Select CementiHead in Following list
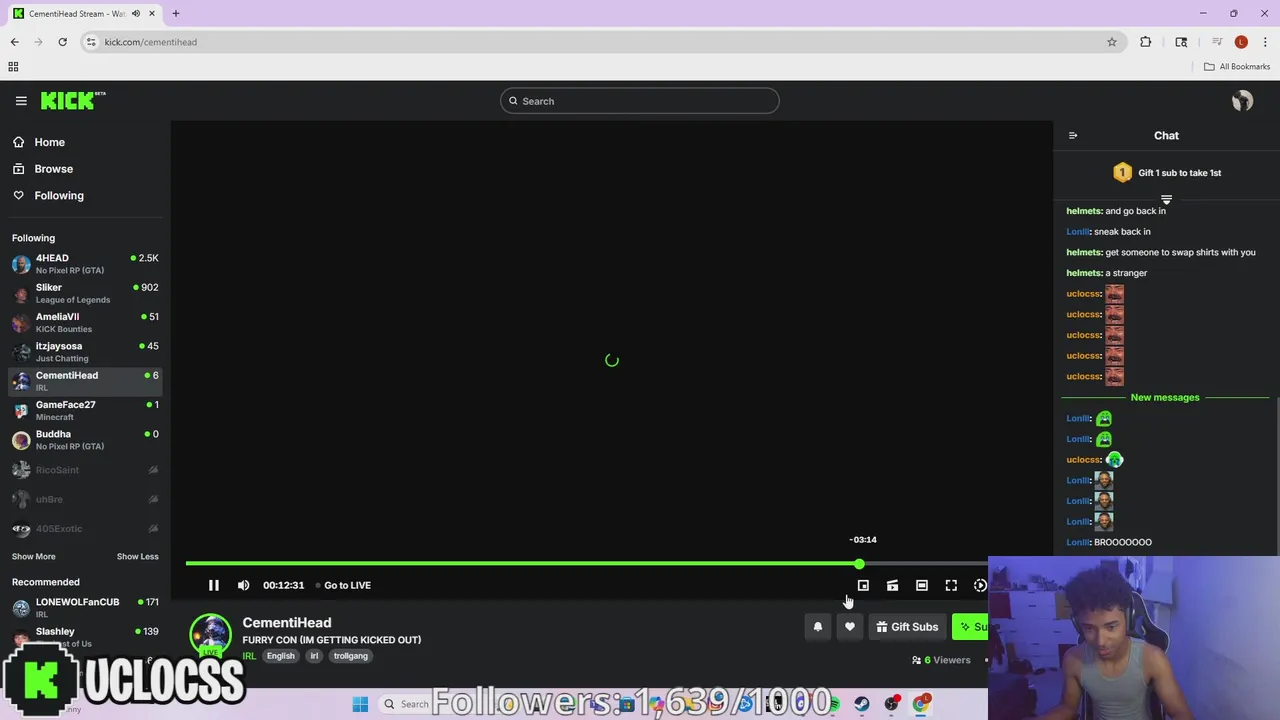Viewport: 1280px width, 720px height. pyautogui.click(x=85, y=381)
